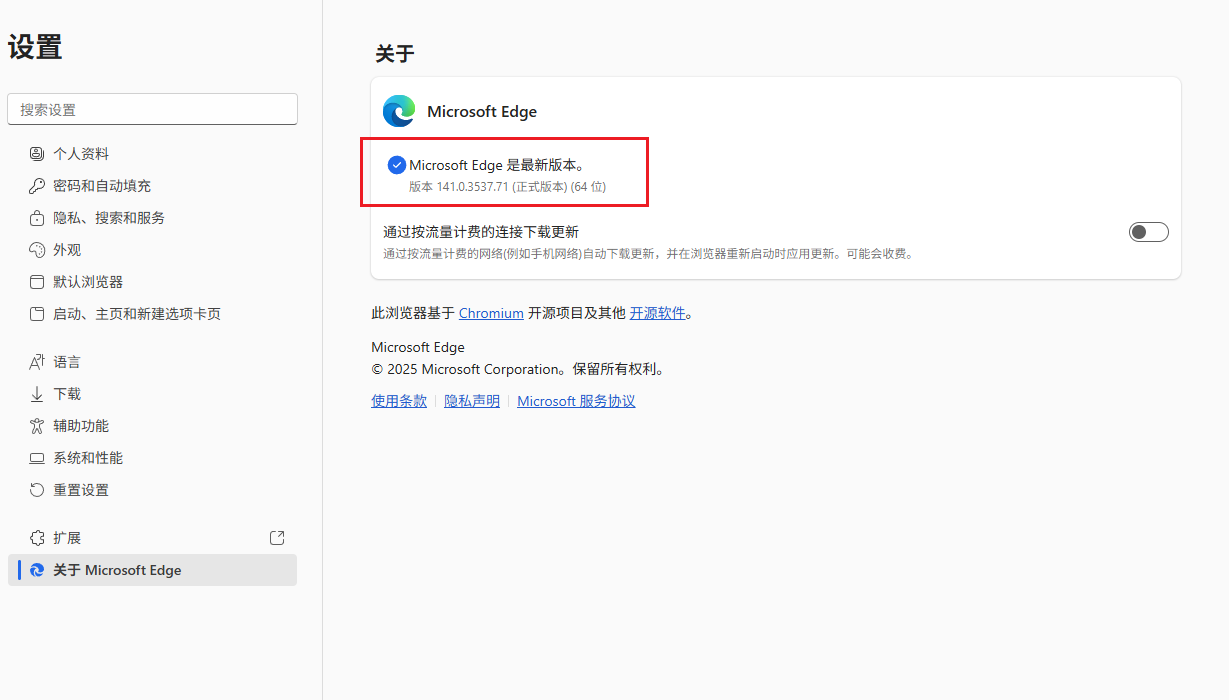Click the Microsoft Edge logo in the 关于 card
The width and height of the screenshot is (1229, 700).
click(x=399, y=111)
